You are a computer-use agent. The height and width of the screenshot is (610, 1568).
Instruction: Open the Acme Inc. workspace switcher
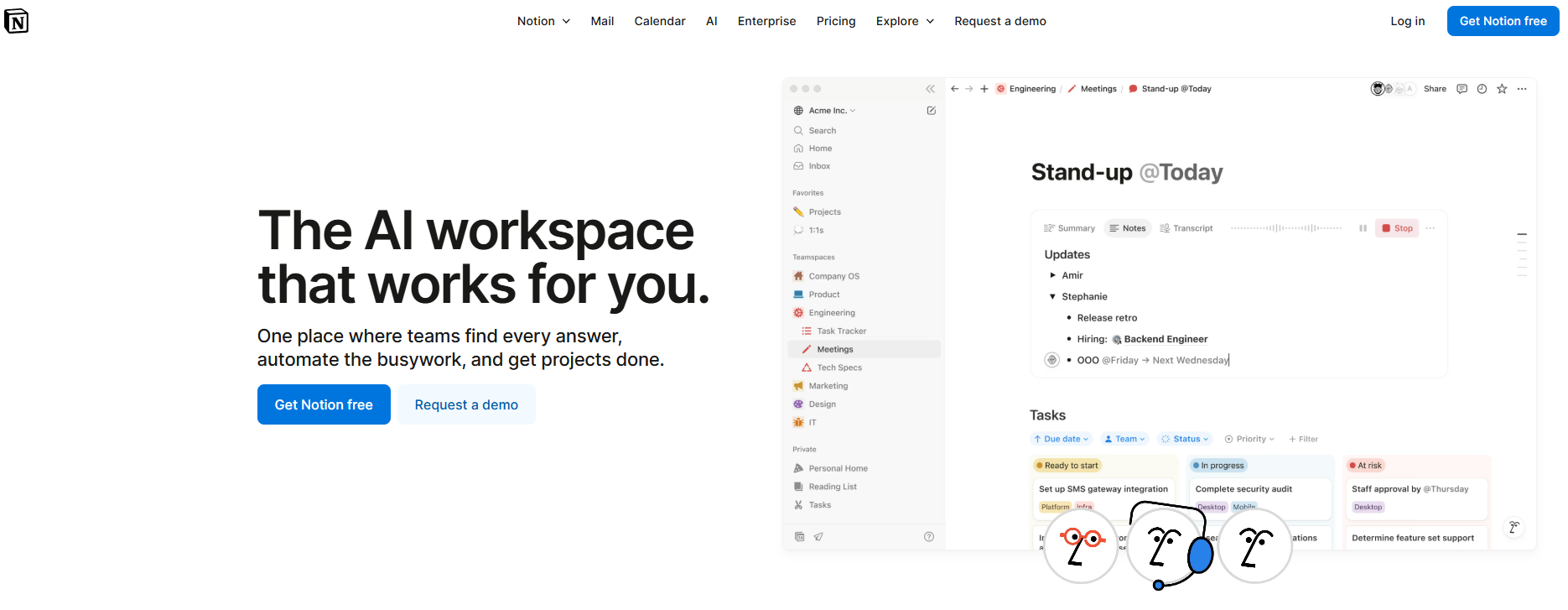(x=825, y=111)
